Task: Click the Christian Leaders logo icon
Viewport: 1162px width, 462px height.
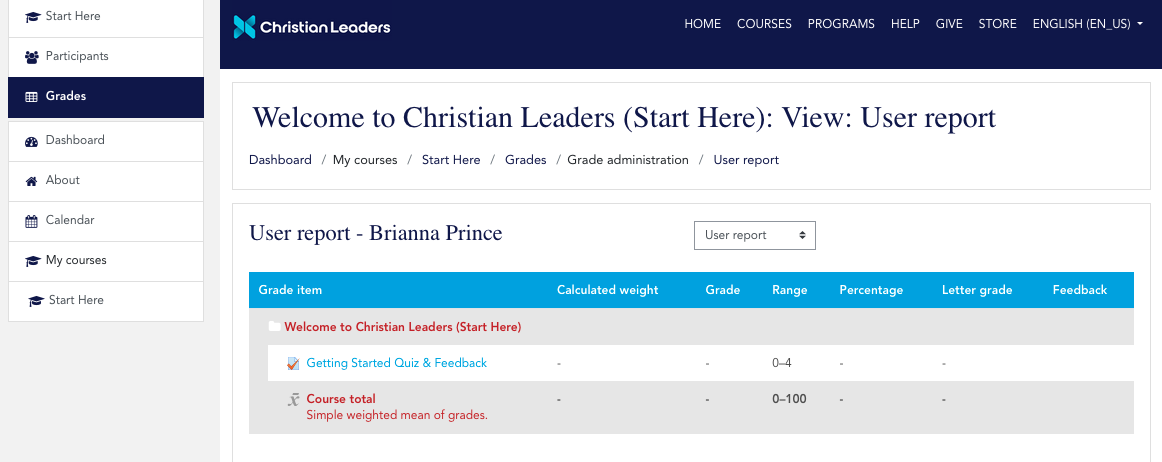Action: [244, 27]
